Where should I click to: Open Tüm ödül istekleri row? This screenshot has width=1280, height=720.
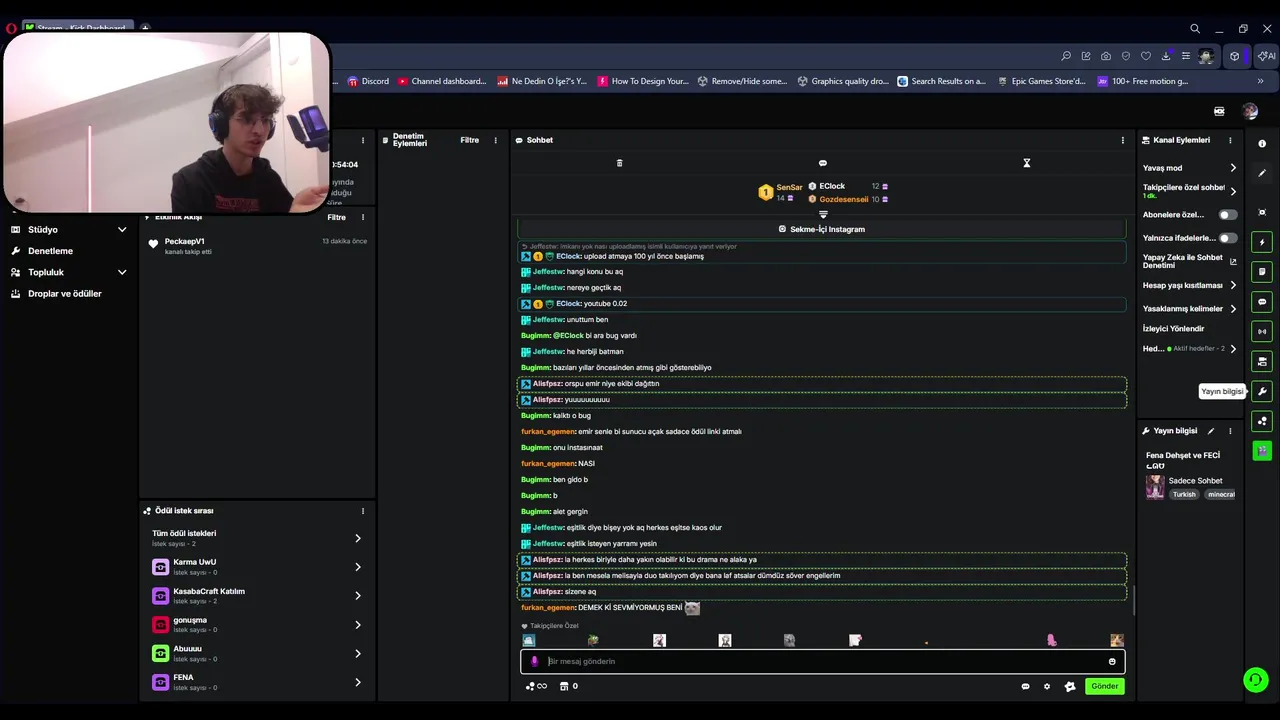click(257, 538)
